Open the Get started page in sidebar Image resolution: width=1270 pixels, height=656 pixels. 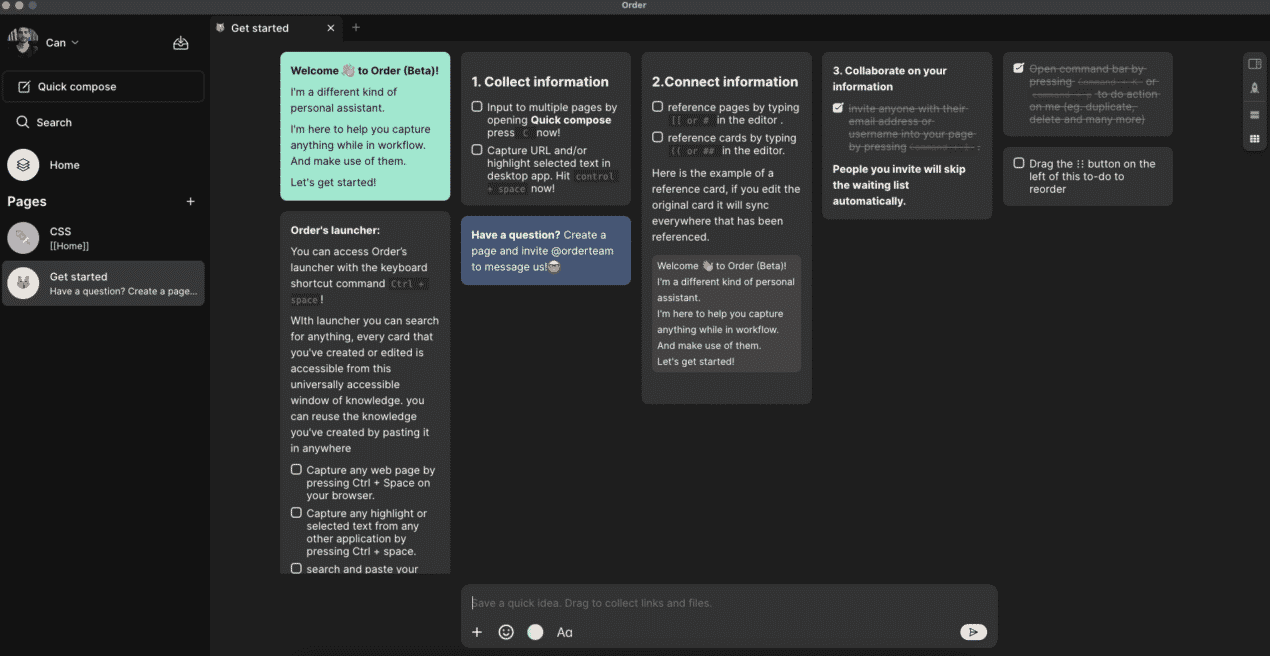[104, 283]
